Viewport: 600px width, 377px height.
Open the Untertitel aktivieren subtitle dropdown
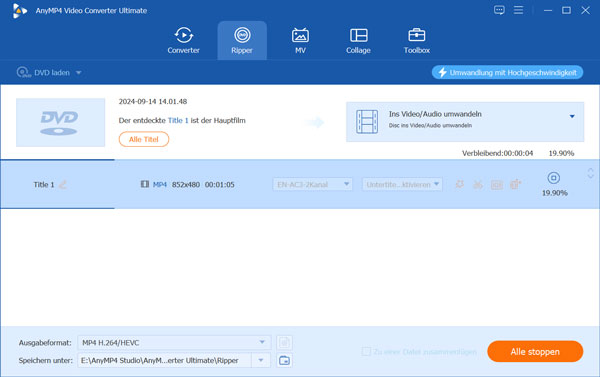click(x=402, y=184)
